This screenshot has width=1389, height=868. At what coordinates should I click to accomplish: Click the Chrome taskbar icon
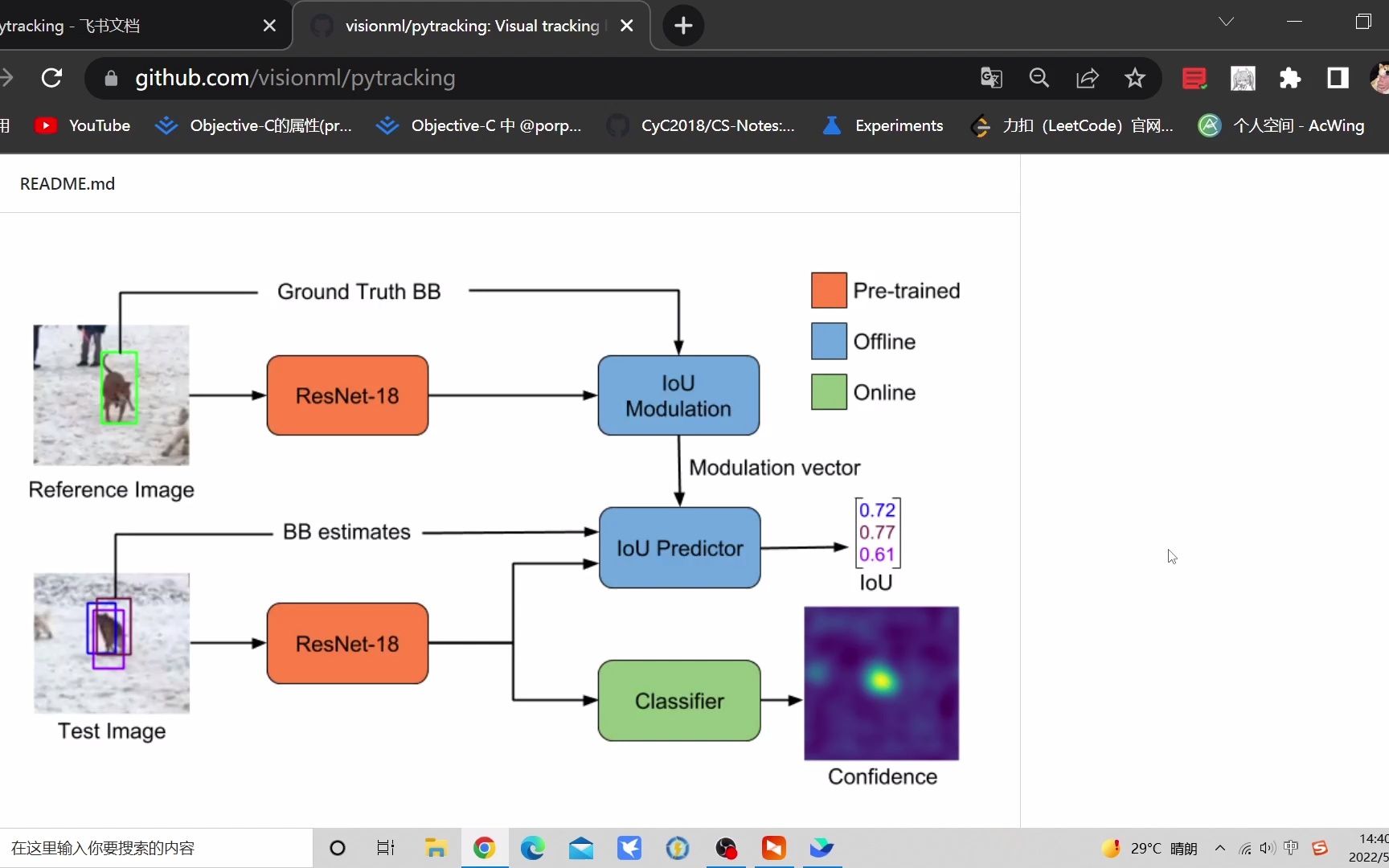click(484, 848)
